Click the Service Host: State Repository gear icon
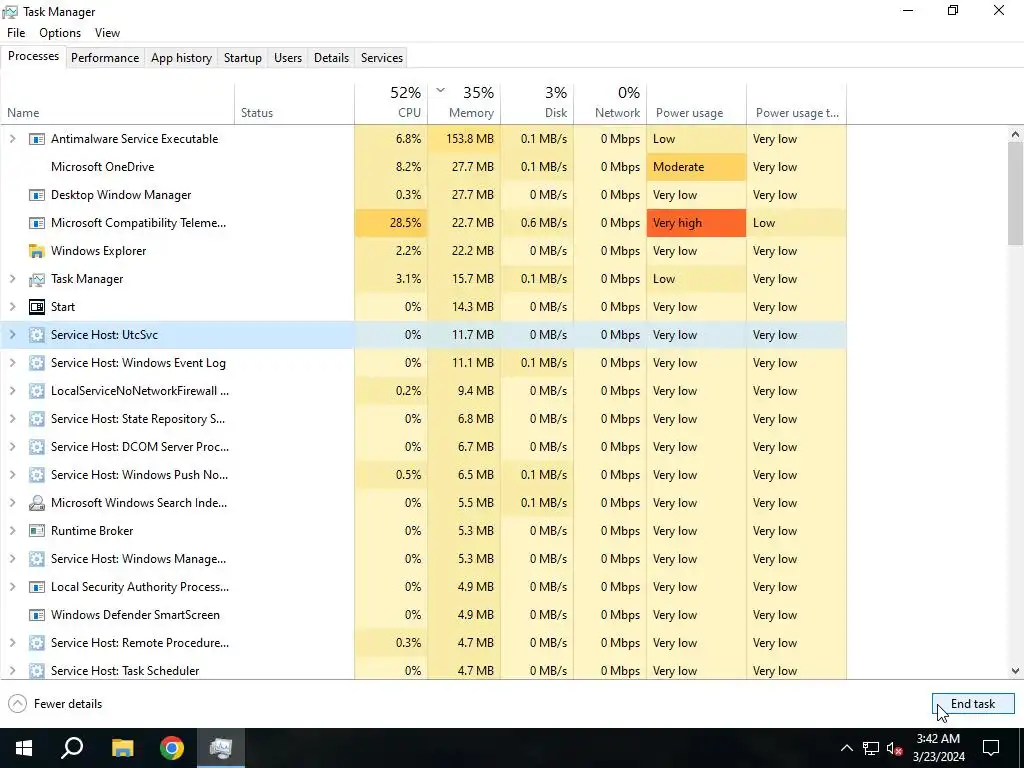 (x=37, y=419)
